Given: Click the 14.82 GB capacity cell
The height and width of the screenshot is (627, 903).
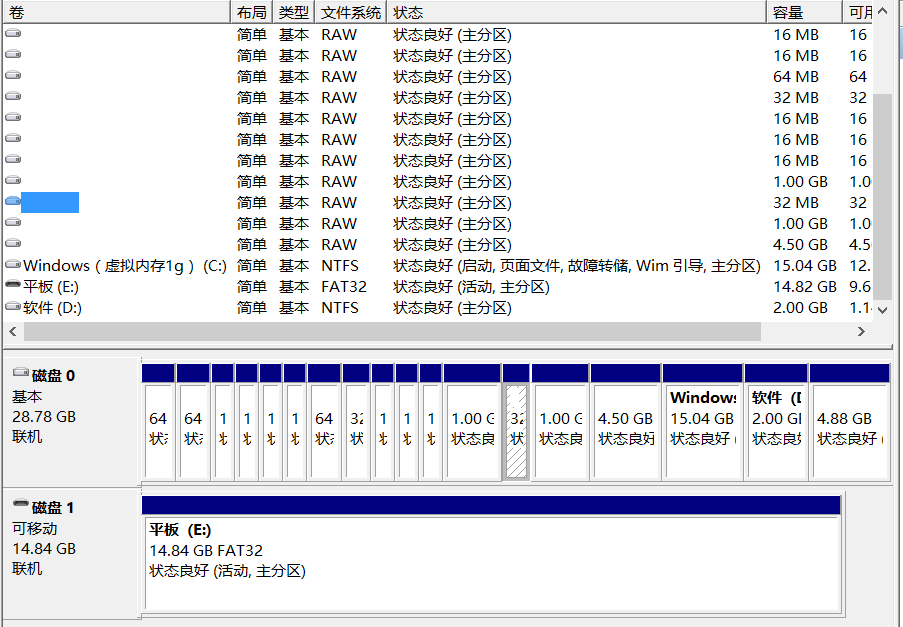Looking at the screenshot, I should click(x=805, y=287).
